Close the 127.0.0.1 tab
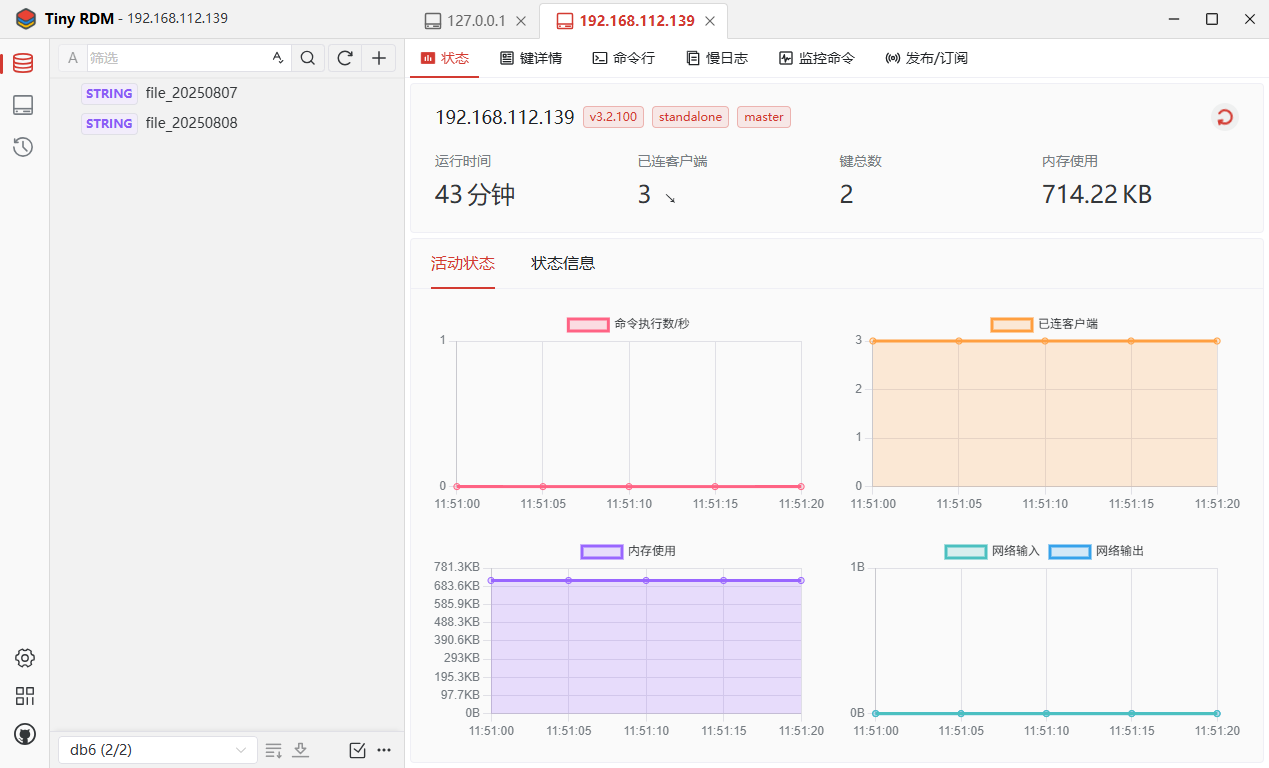The width and height of the screenshot is (1269, 768). coord(520,21)
